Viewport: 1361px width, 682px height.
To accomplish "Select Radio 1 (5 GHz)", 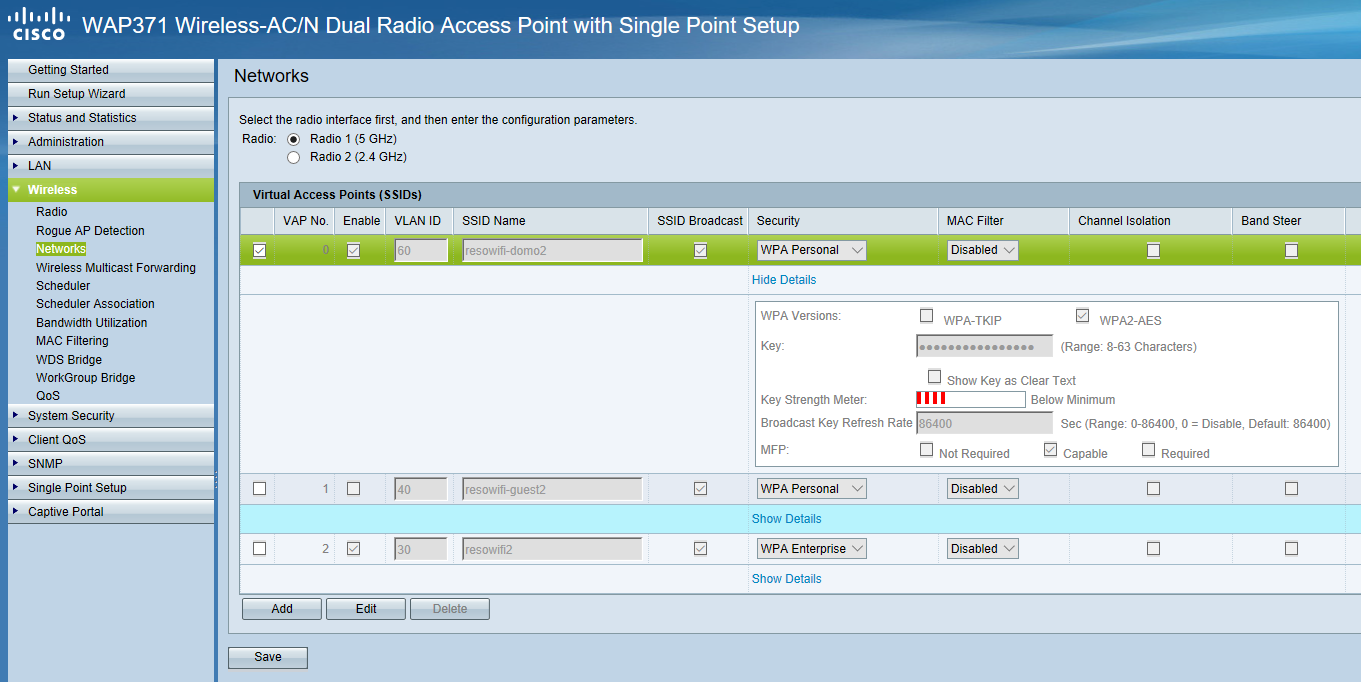I will (x=294, y=139).
